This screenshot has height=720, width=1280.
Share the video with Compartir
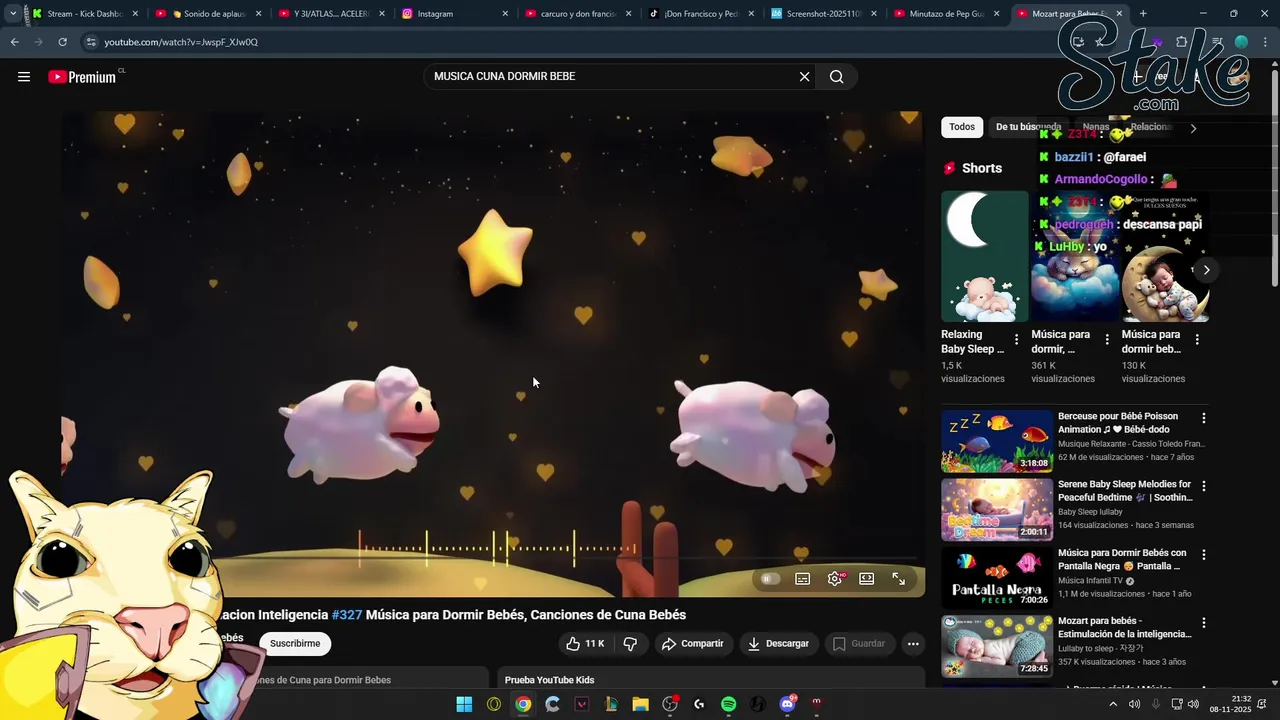point(693,644)
